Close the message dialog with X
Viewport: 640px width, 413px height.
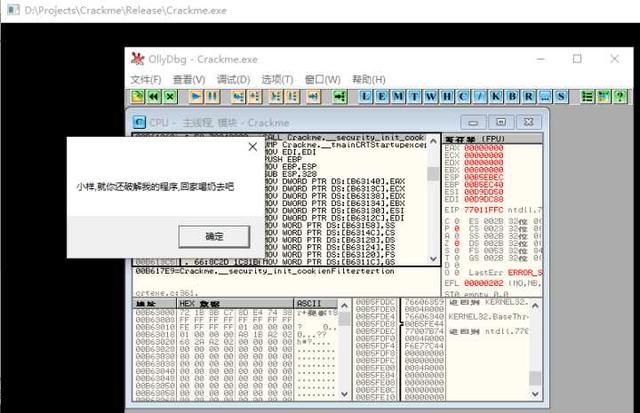pos(251,147)
